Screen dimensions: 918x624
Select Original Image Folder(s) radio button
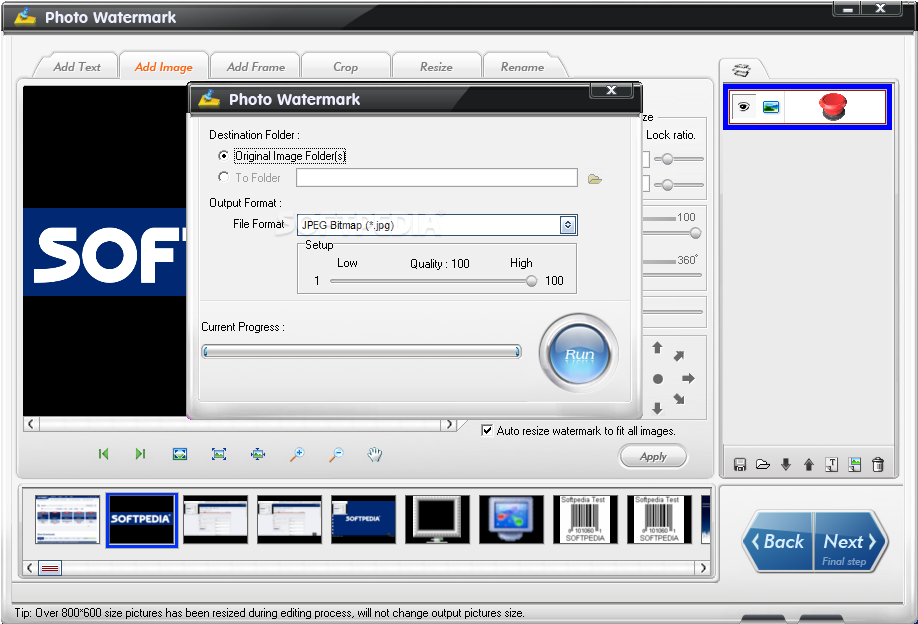223,156
